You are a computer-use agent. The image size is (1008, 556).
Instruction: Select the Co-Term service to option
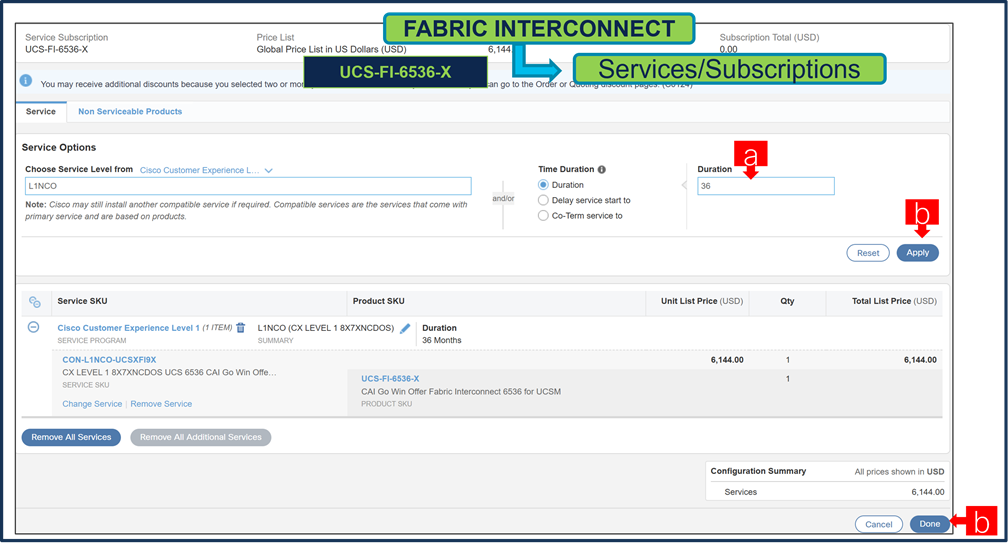[x=543, y=216]
